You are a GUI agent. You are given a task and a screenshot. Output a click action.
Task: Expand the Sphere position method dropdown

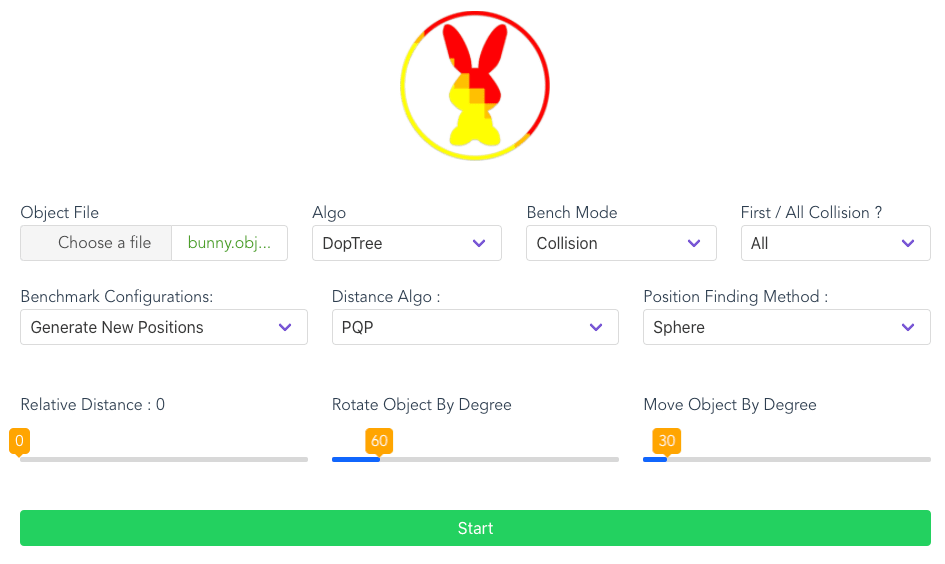[786, 327]
